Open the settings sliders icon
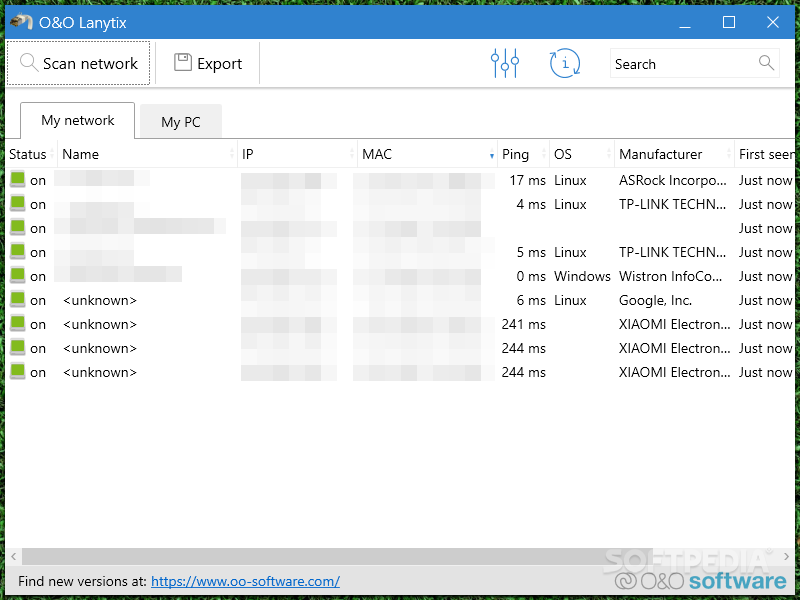This screenshot has height=600, width=800. tap(505, 63)
